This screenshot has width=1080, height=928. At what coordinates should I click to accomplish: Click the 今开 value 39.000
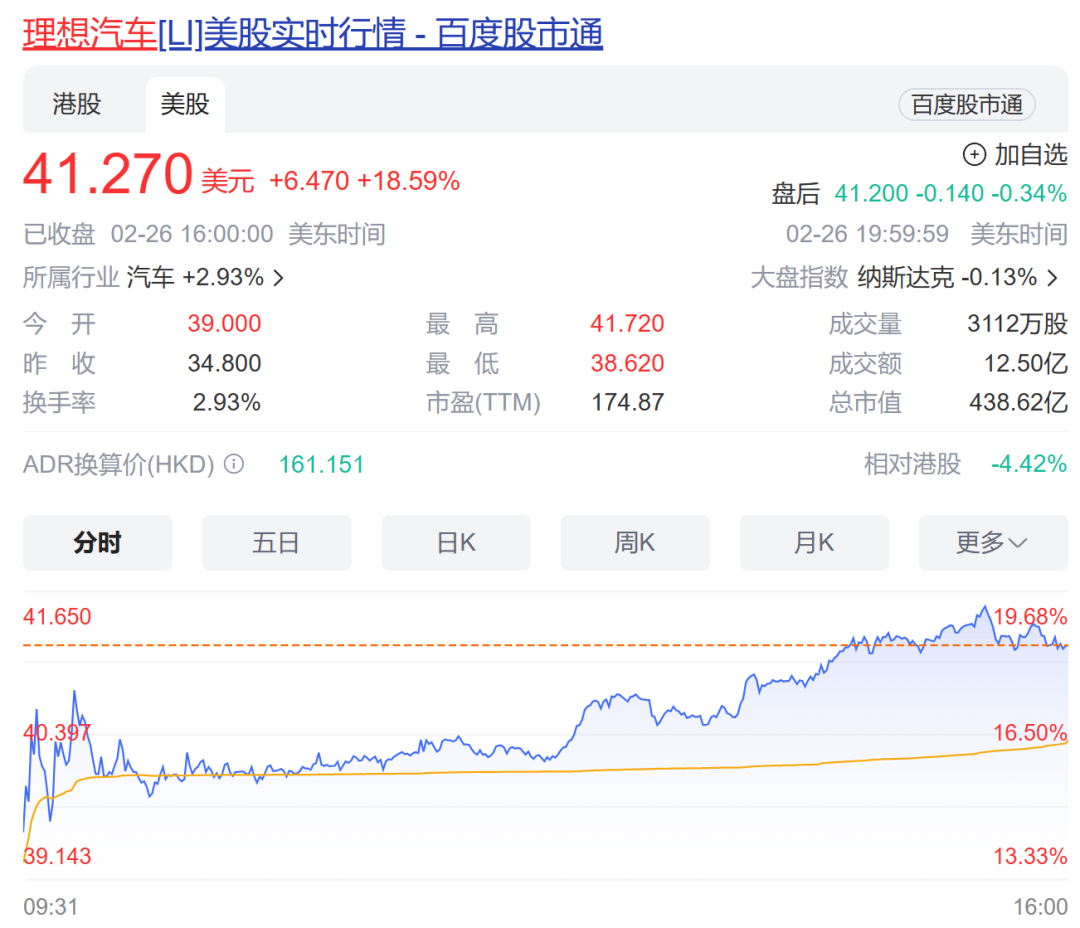[x=225, y=324]
